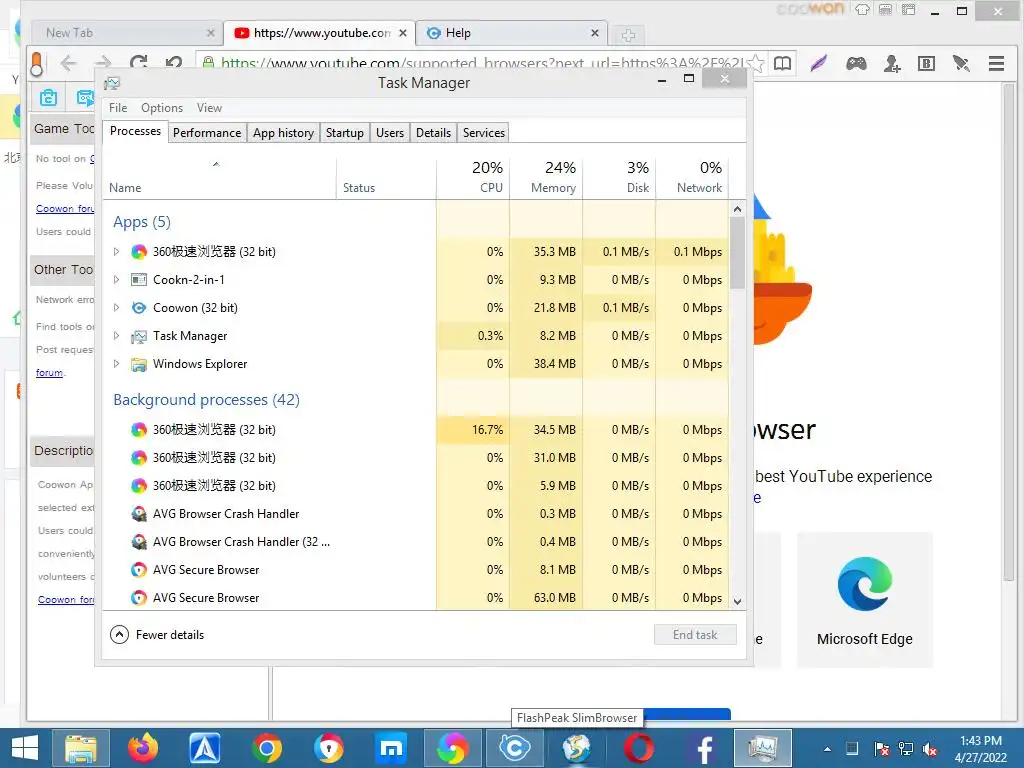Click the browser reload icon
This screenshot has width=1024, height=768.
[138, 63]
